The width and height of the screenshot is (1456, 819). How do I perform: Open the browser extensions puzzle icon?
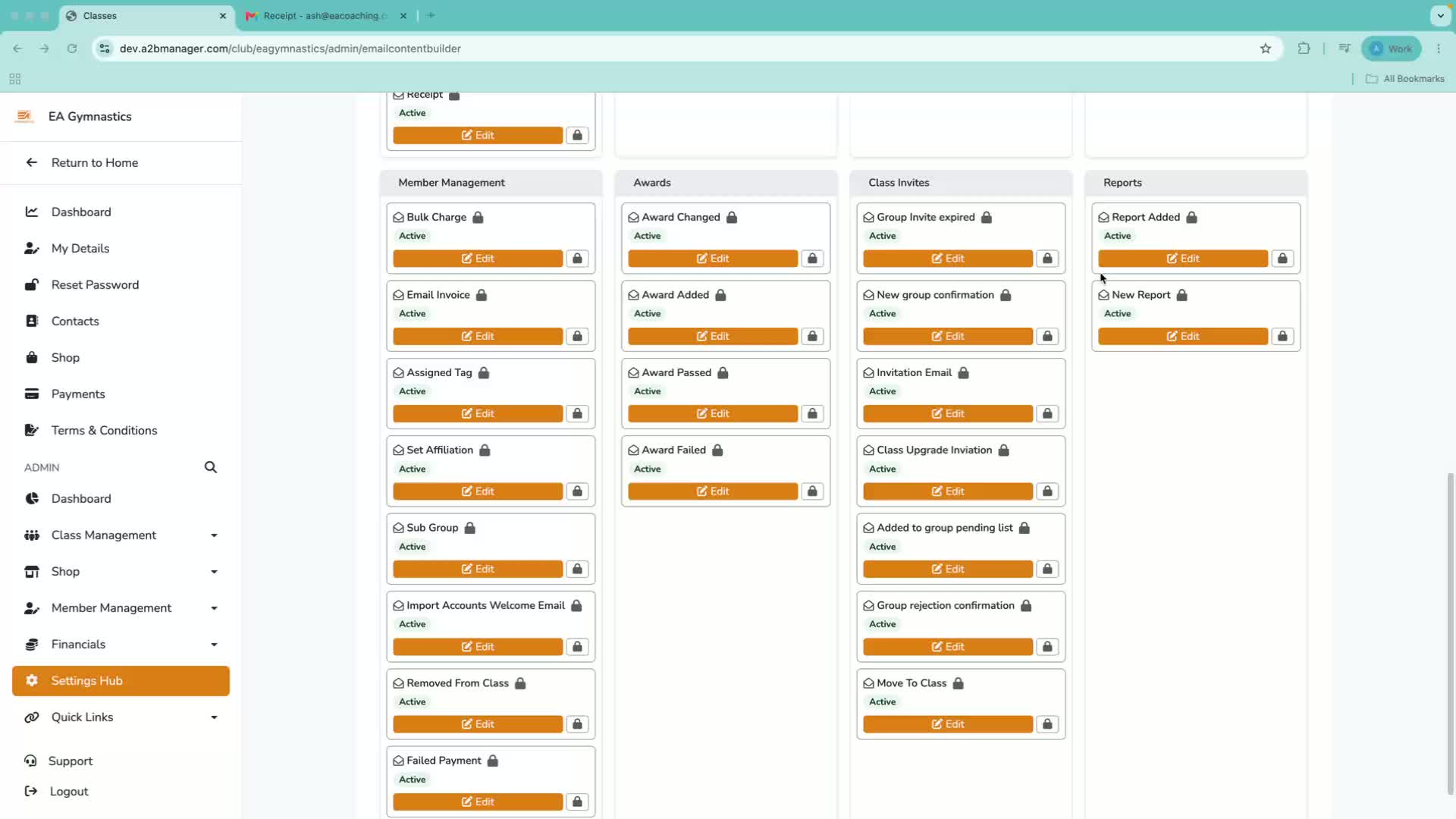[1304, 49]
